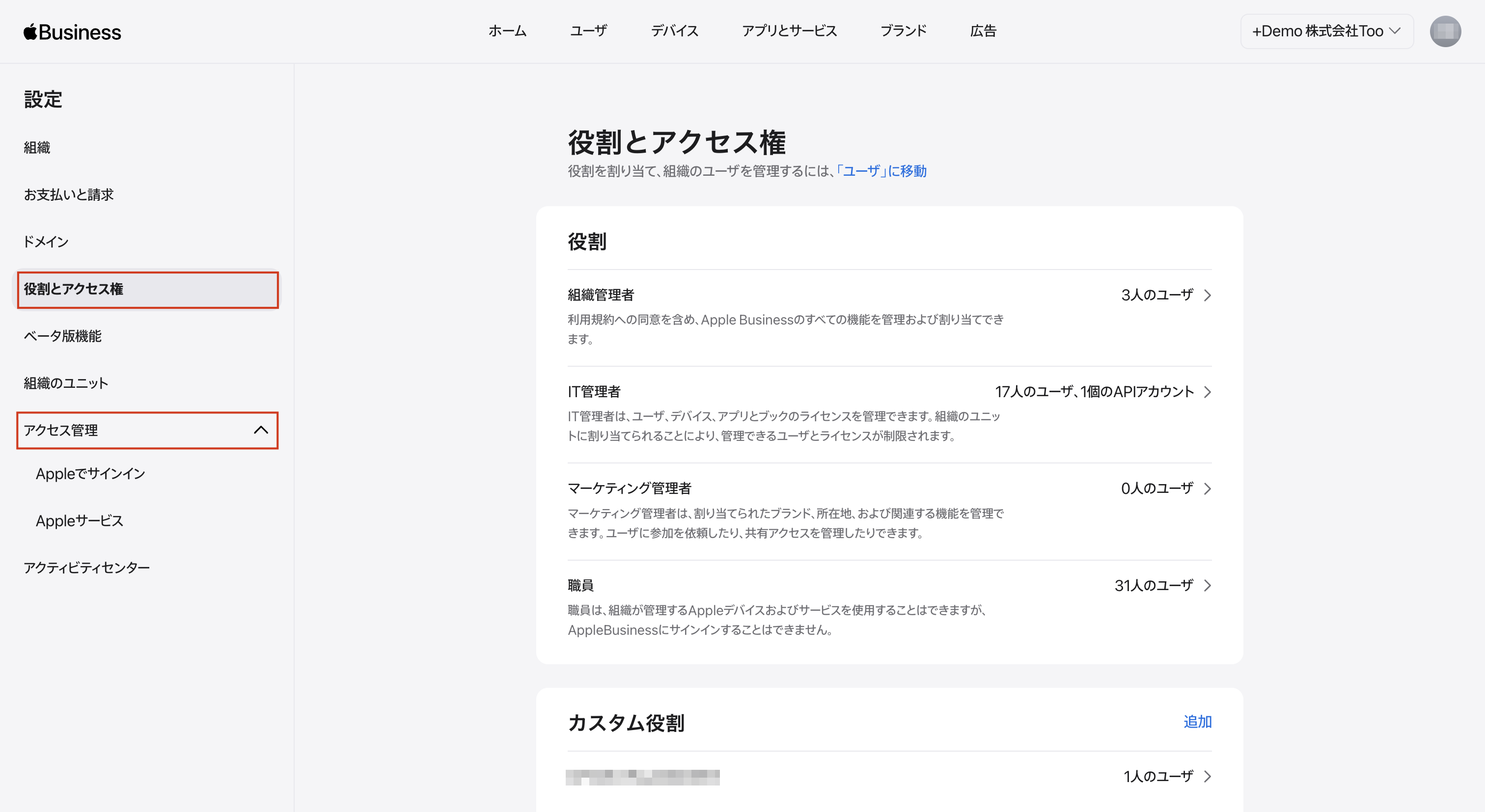This screenshot has width=1485, height=812.
Task: Open 組織管理者 role via its chevron
Action: coord(1207,295)
